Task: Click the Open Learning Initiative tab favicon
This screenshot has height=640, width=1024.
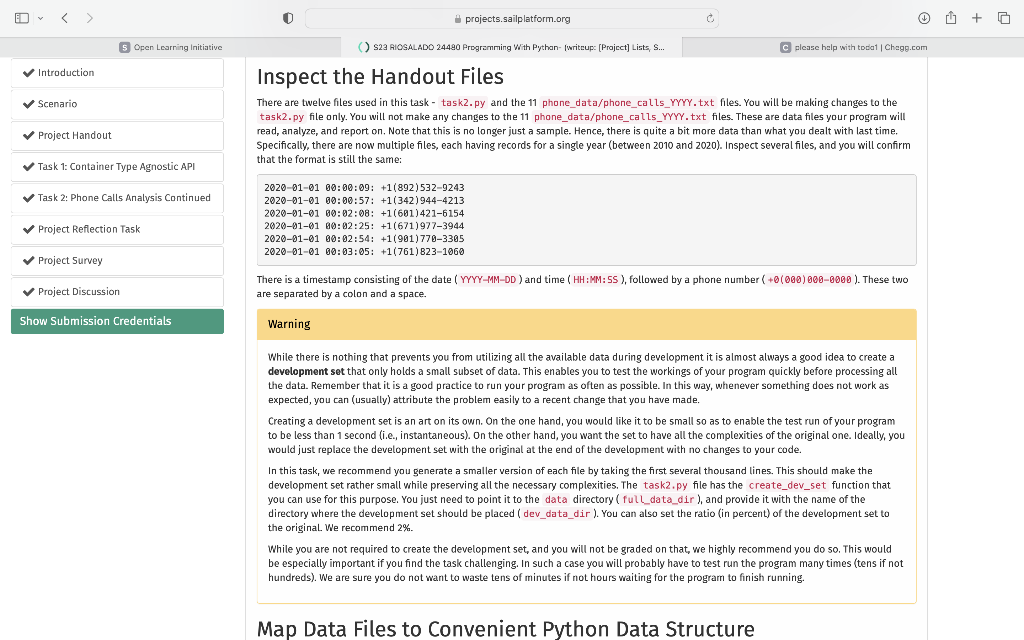Action: (x=124, y=47)
